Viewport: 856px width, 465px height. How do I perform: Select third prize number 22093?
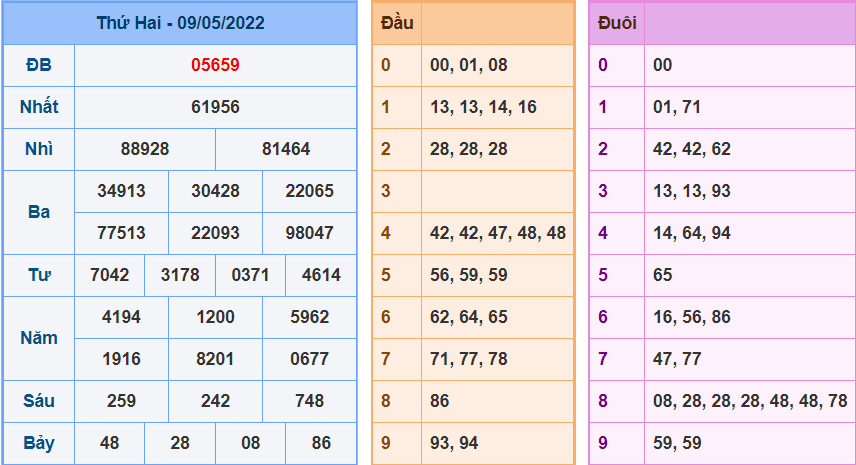click(x=215, y=233)
